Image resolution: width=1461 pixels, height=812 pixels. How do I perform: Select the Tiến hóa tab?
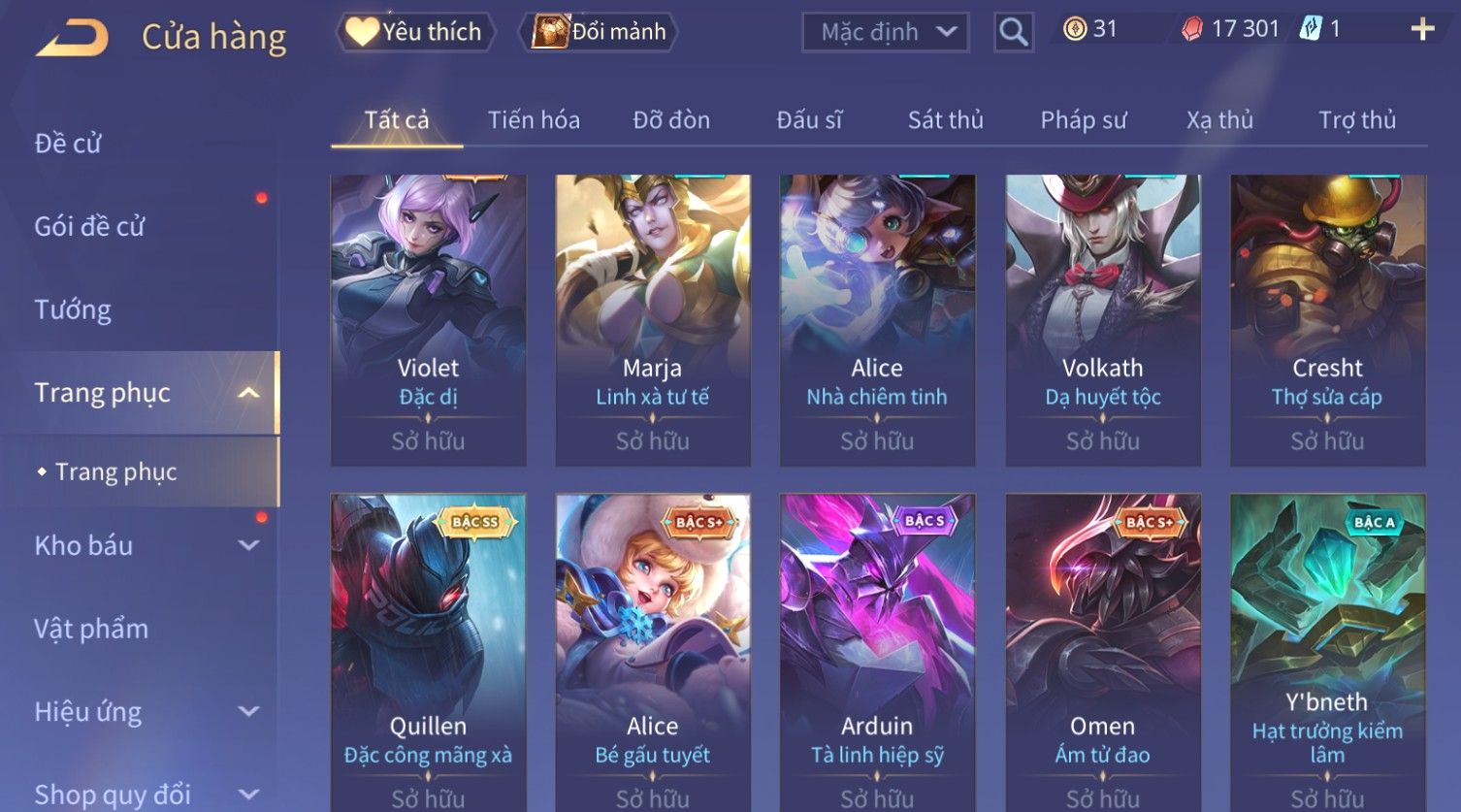[x=534, y=120]
